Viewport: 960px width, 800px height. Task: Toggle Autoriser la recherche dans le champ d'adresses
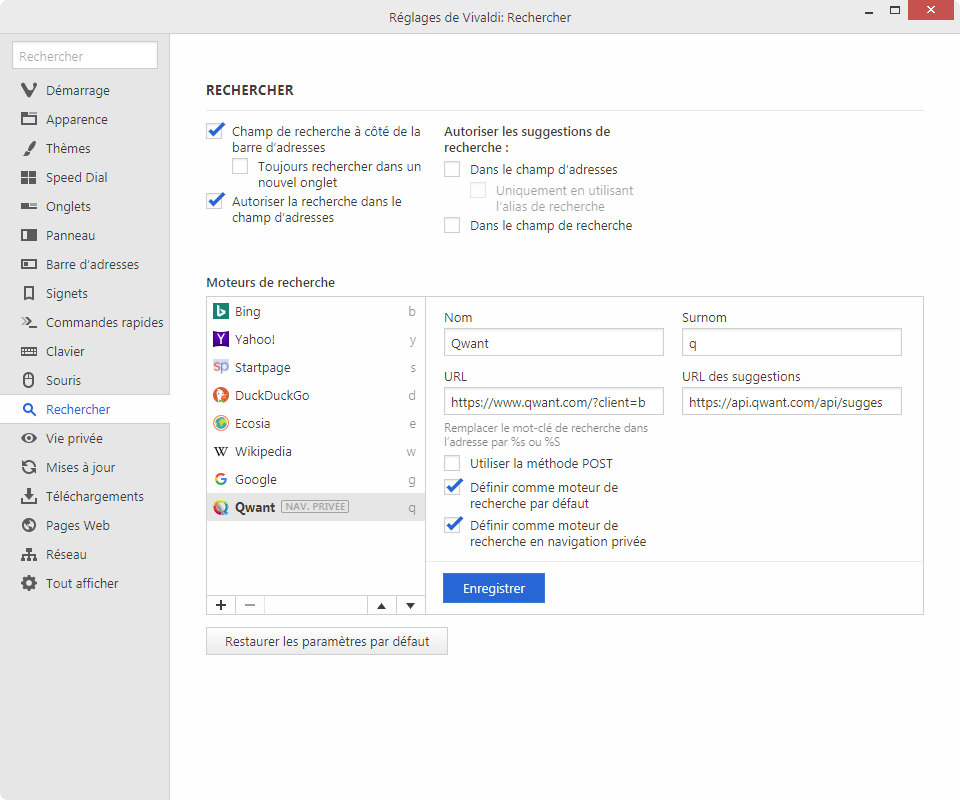215,201
